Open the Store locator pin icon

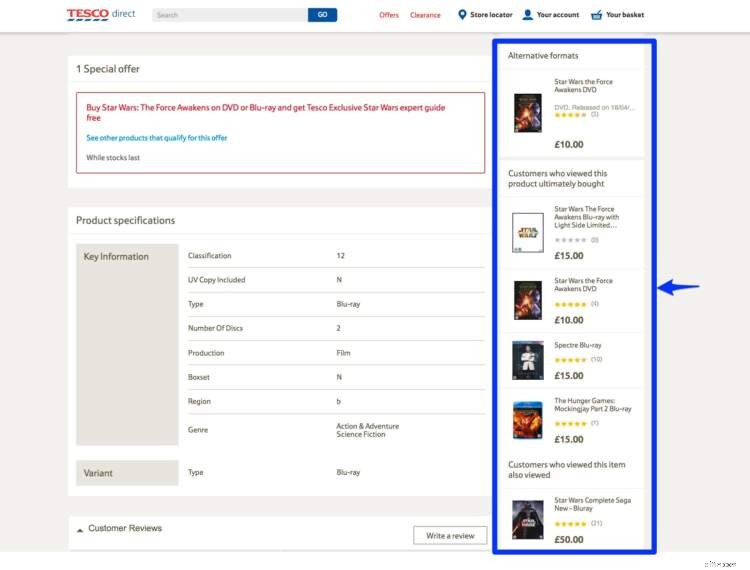pyautogui.click(x=462, y=15)
